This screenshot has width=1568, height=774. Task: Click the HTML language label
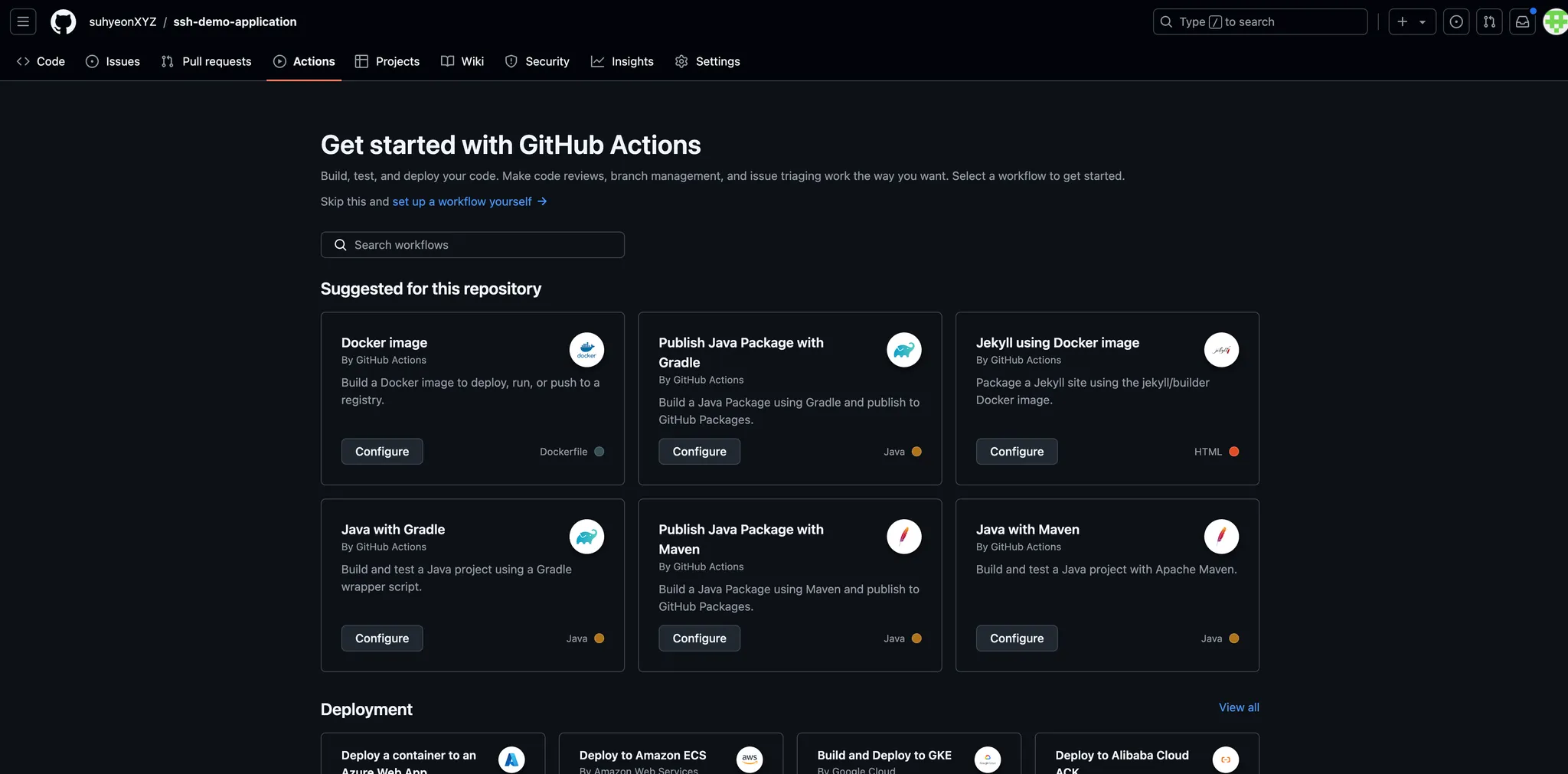coord(1208,452)
